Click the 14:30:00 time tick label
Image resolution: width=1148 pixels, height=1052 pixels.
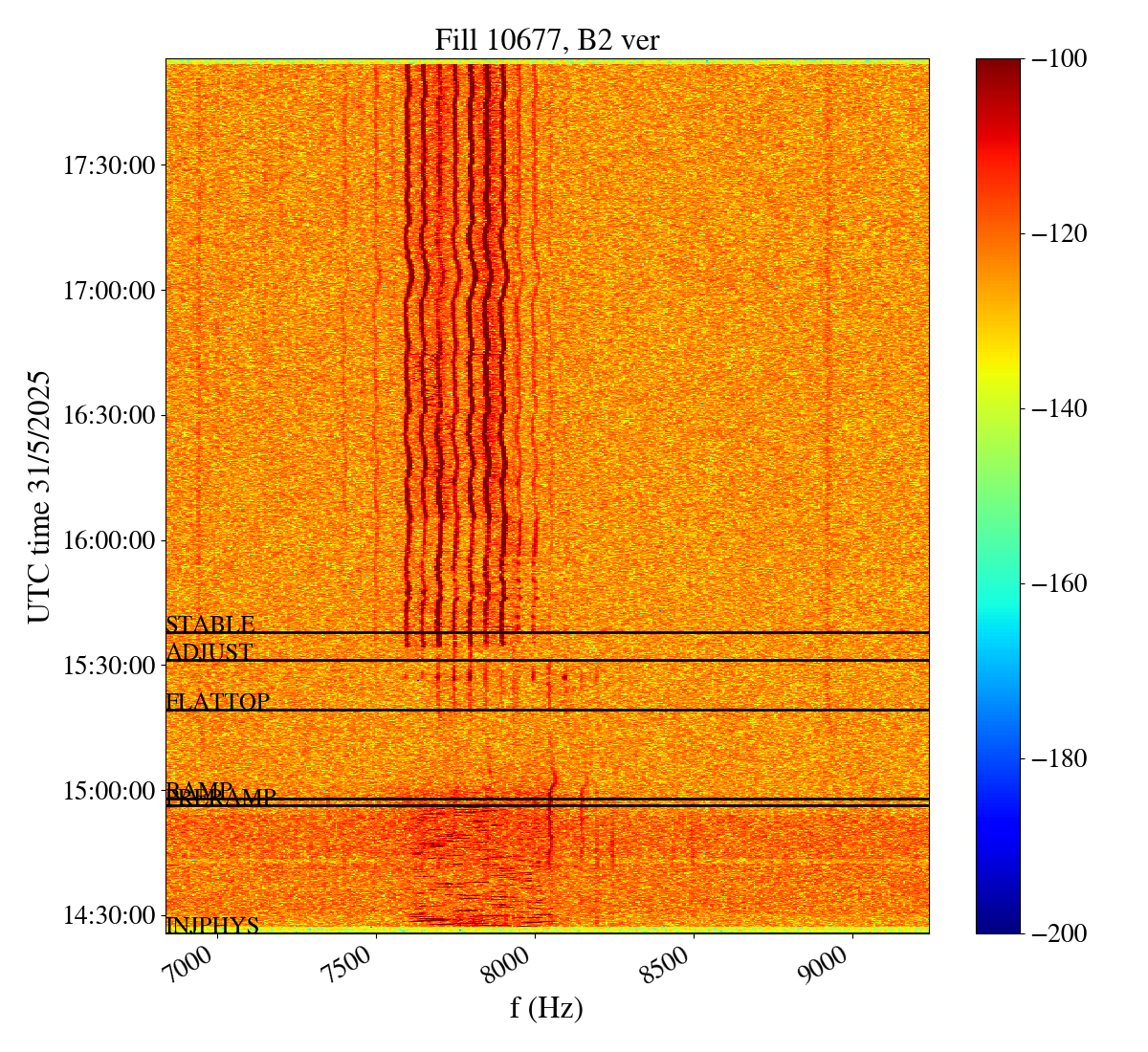(109, 915)
